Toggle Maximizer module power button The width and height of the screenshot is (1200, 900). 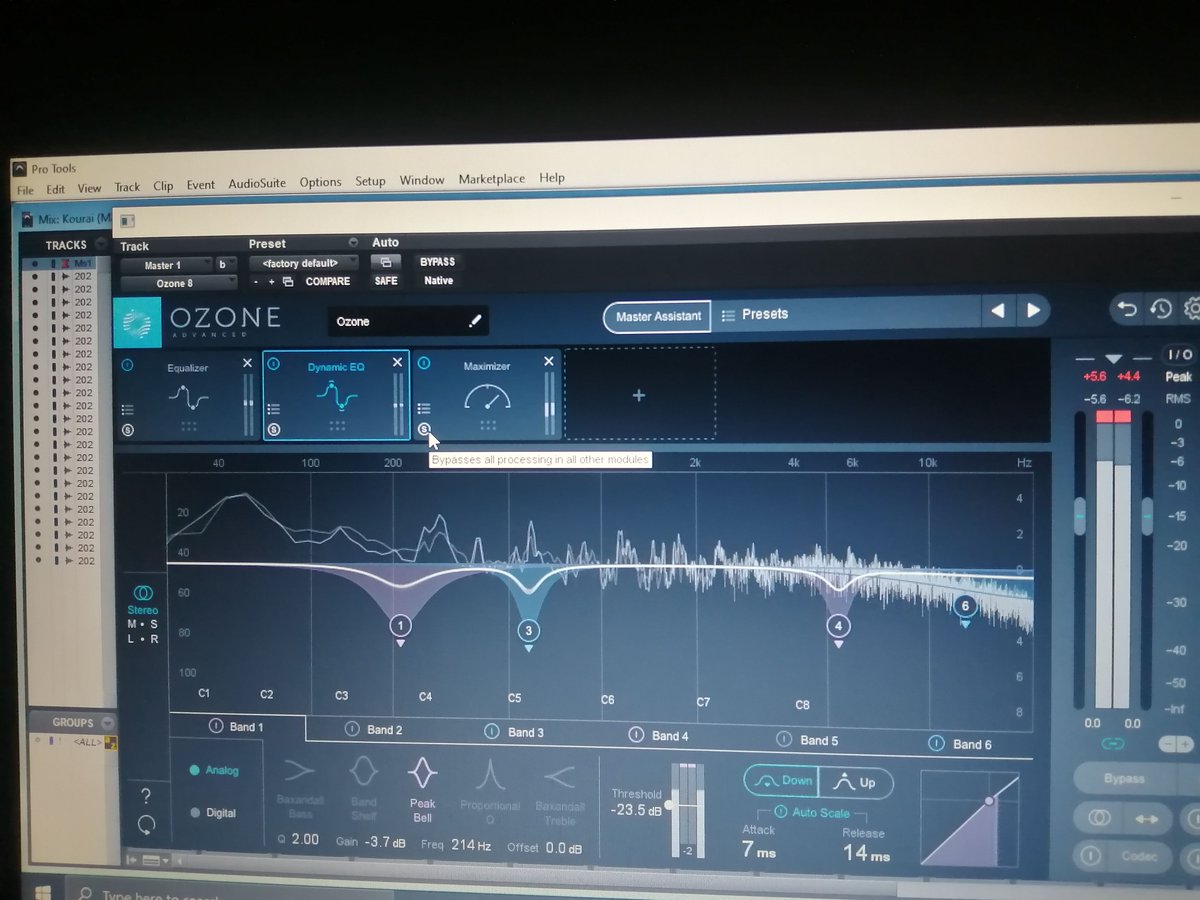[424, 364]
